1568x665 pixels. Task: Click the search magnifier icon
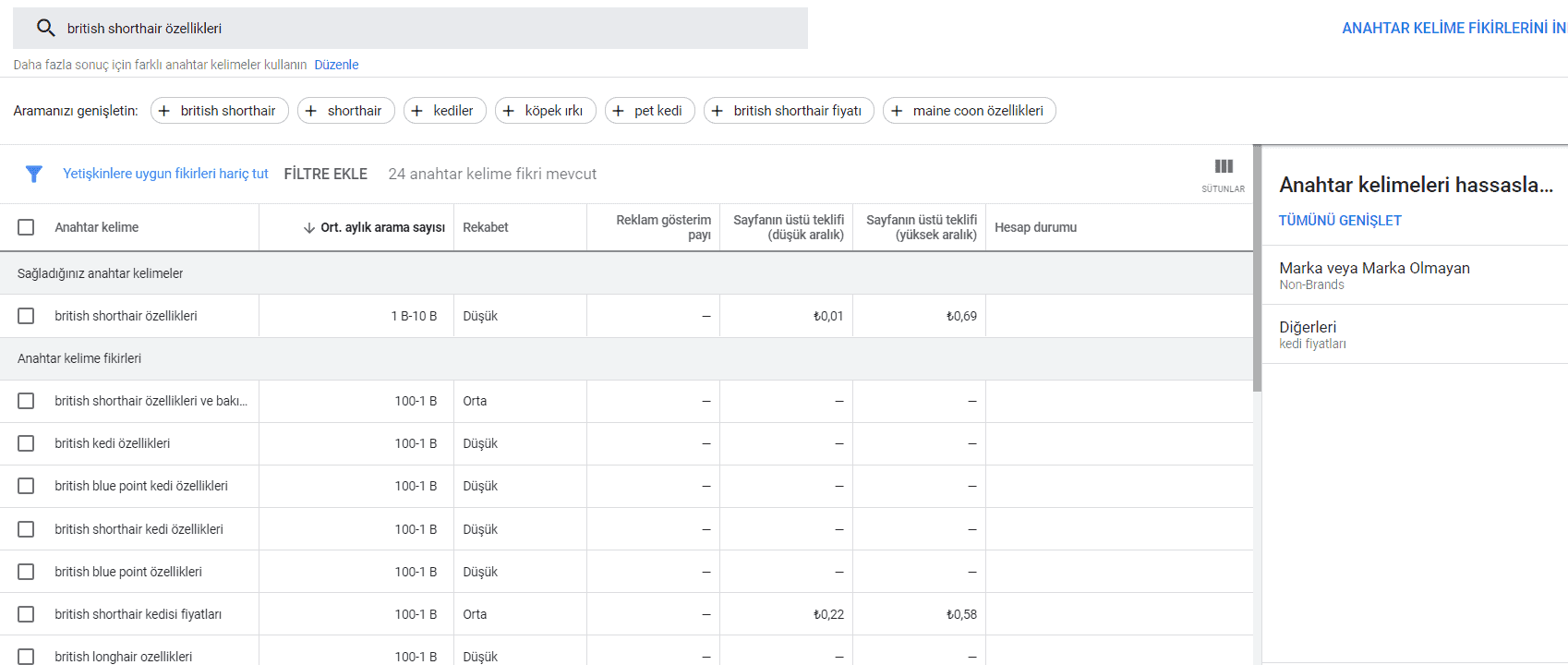pos(45,28)
